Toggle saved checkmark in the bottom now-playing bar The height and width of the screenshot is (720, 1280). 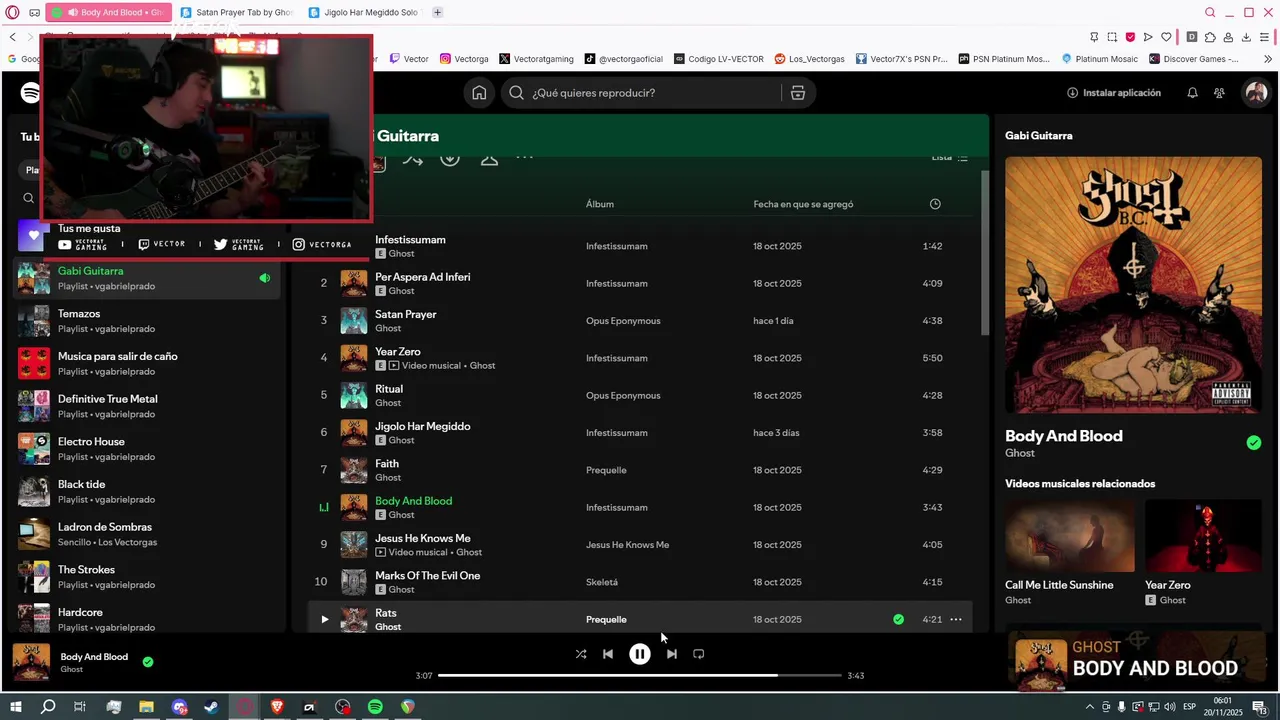point(148,661)
